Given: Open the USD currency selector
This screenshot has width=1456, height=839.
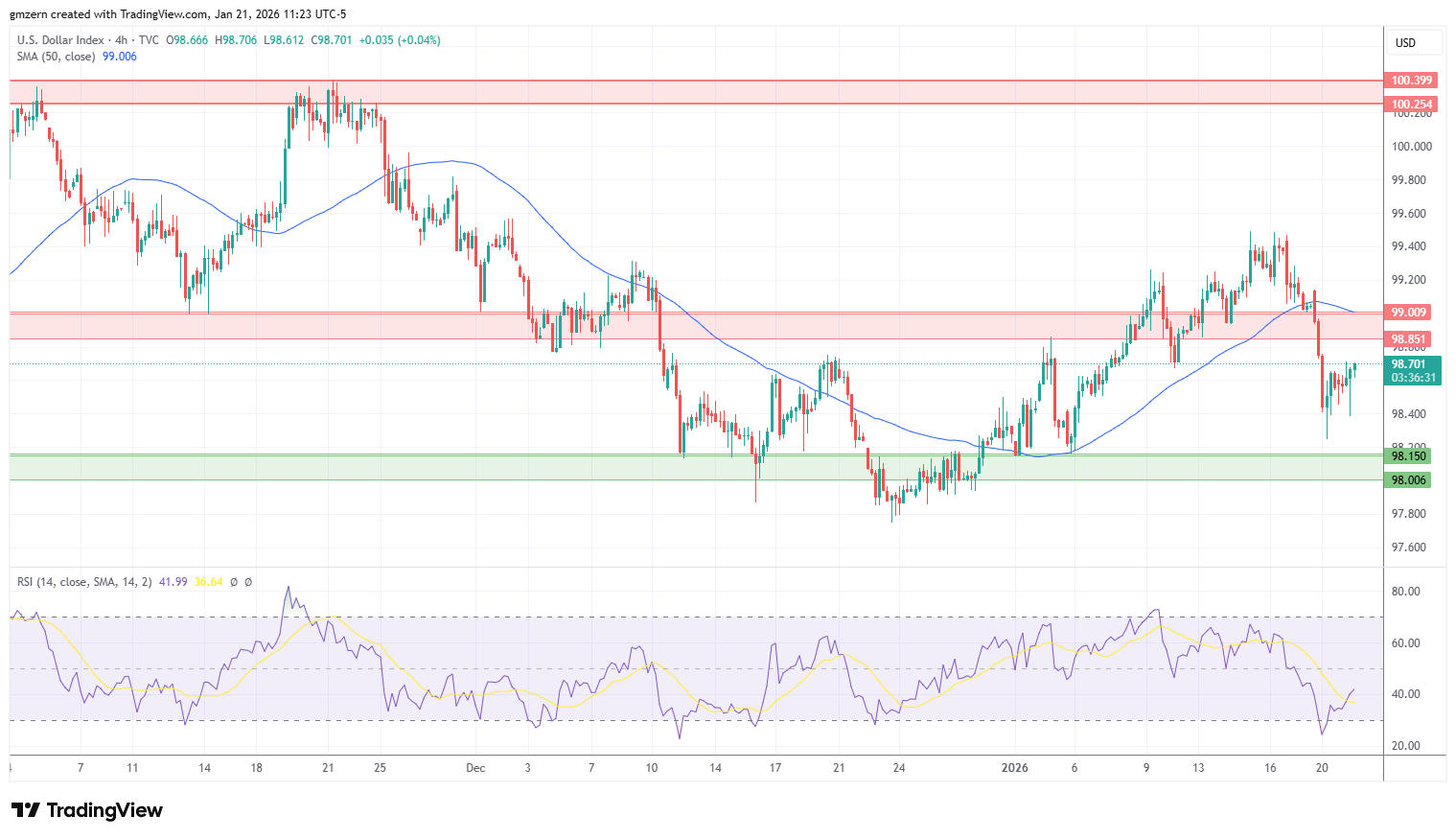Looking at the screenshot, I should pyautogui.click(x=1415, y=43).
